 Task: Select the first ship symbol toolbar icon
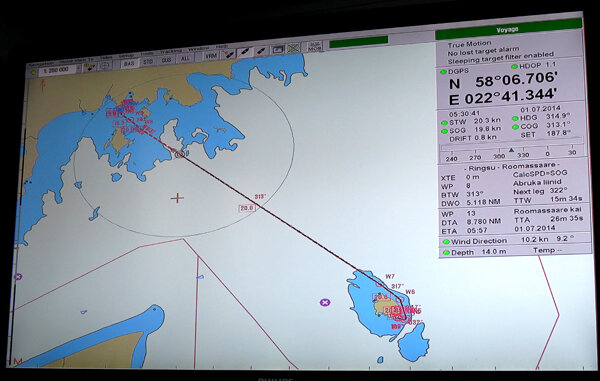pos(228,54)
